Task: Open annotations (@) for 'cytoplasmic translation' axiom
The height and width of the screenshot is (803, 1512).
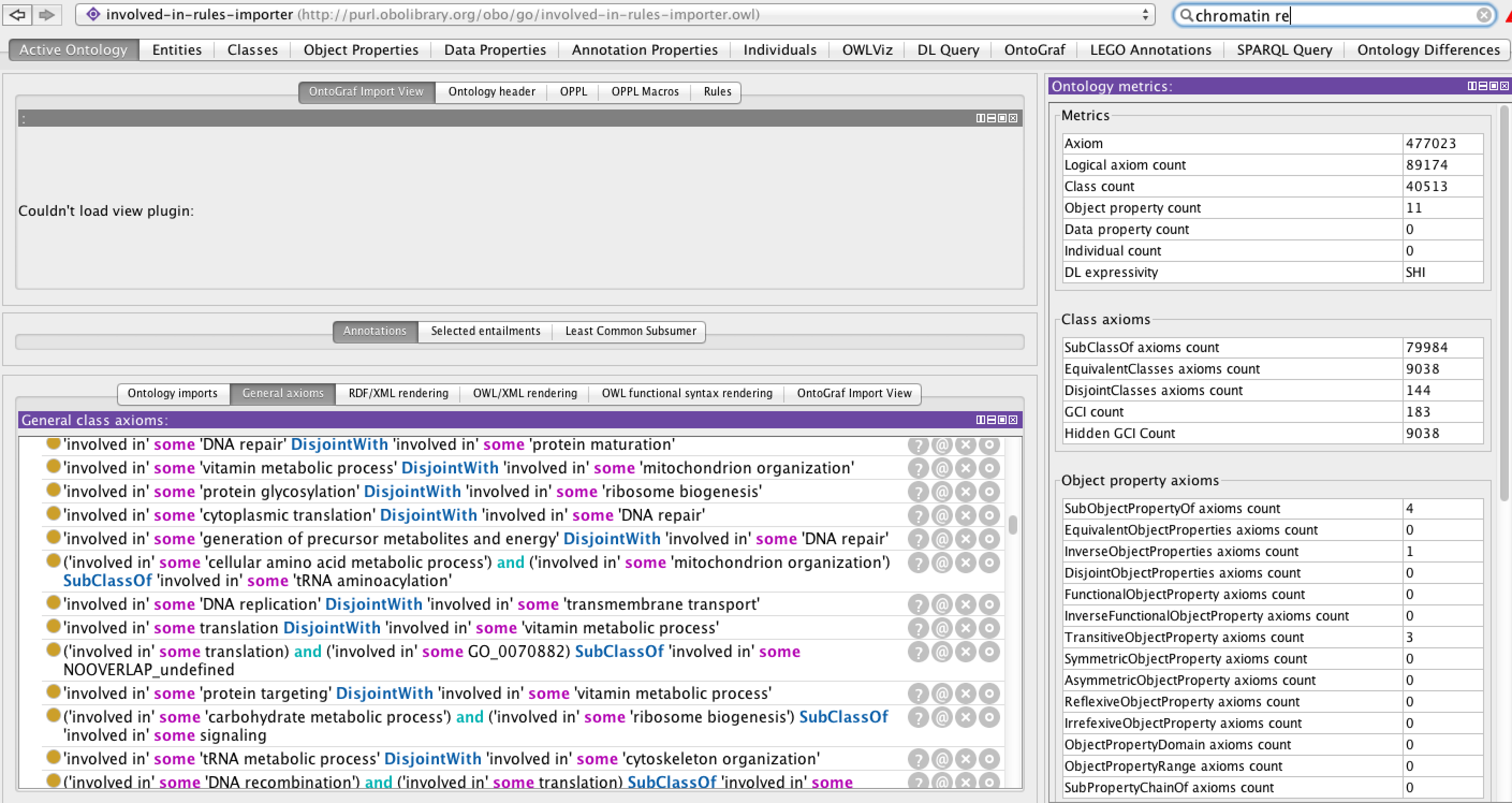Action: [x=942, y=515]
